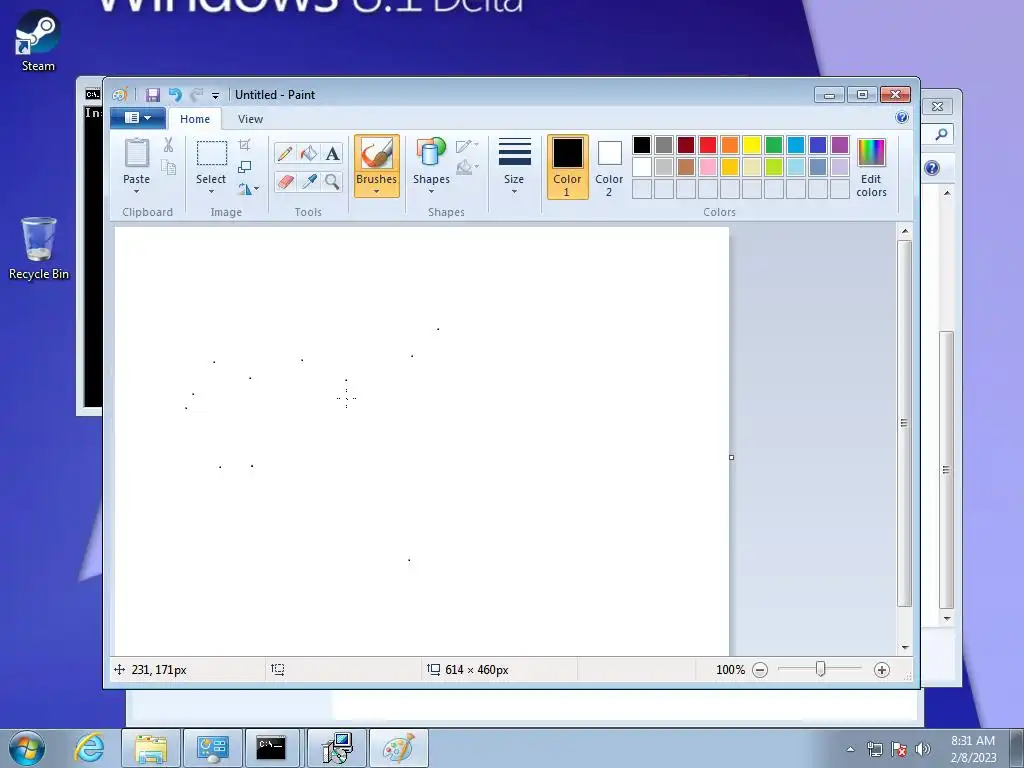The width and height of the screenshot is (1024, 768).
Task: Click the Undo arrow in title bar
Action: (175, 95)
